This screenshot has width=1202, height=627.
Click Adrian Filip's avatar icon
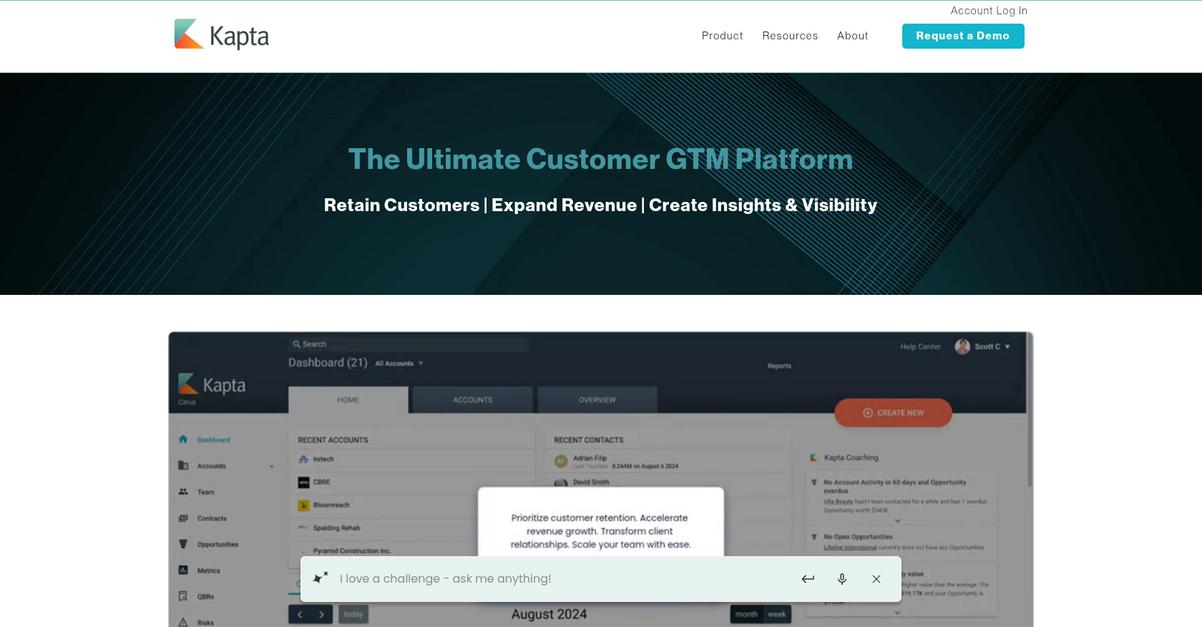[561, 461]
